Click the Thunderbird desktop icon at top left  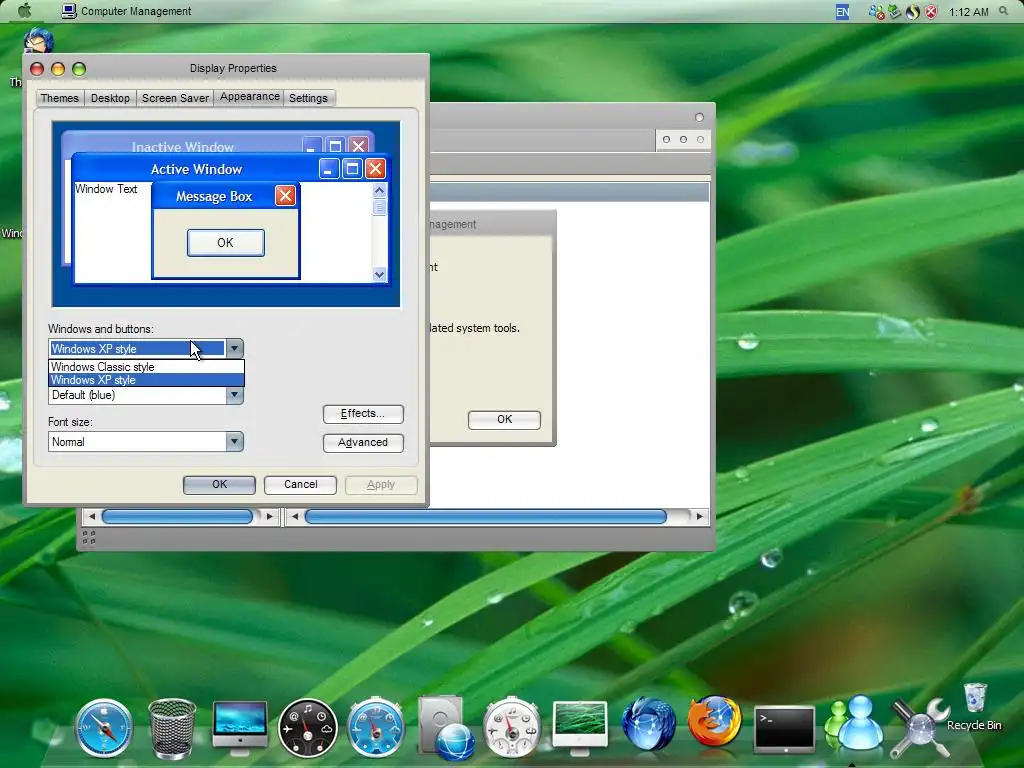point(38,41)
